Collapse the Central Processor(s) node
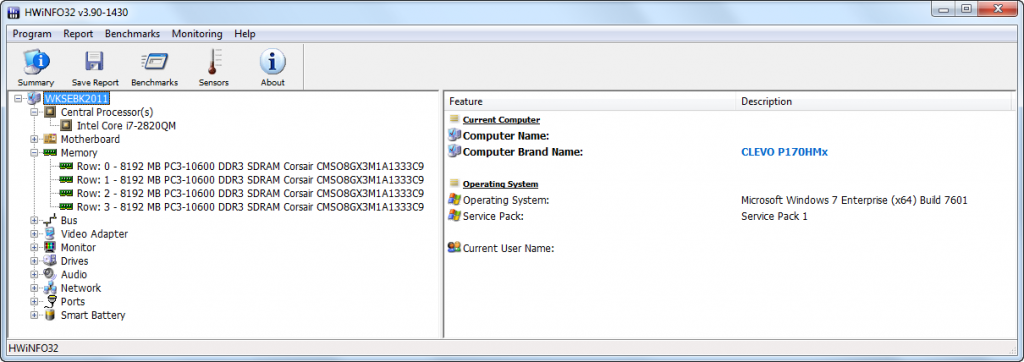Screen dimensions: 1024x362 (34, 112)
